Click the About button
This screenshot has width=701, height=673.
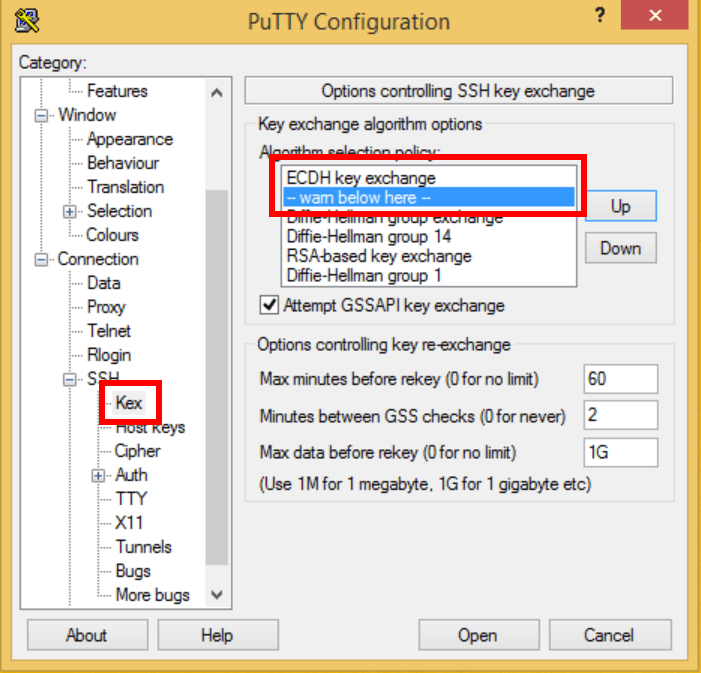click(x=88, y=635)
